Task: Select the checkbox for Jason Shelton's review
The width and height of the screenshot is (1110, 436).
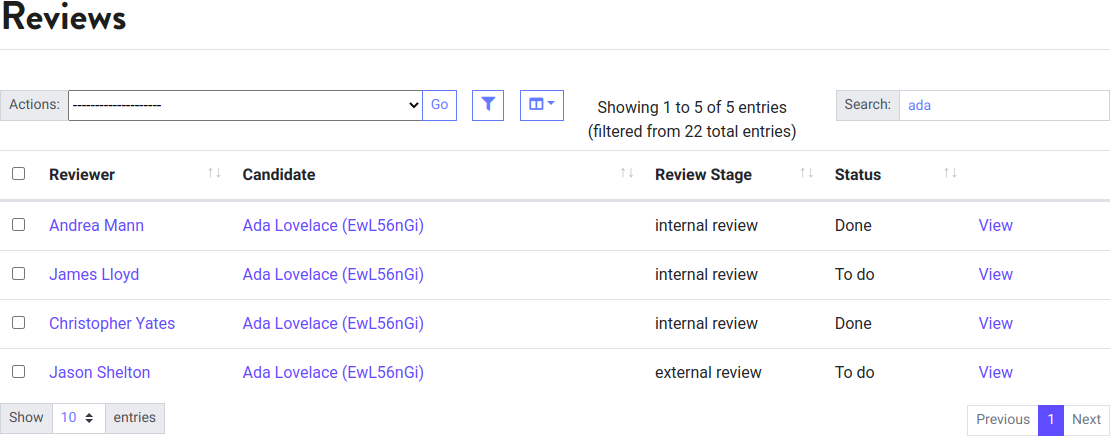Action: (19, 372)
